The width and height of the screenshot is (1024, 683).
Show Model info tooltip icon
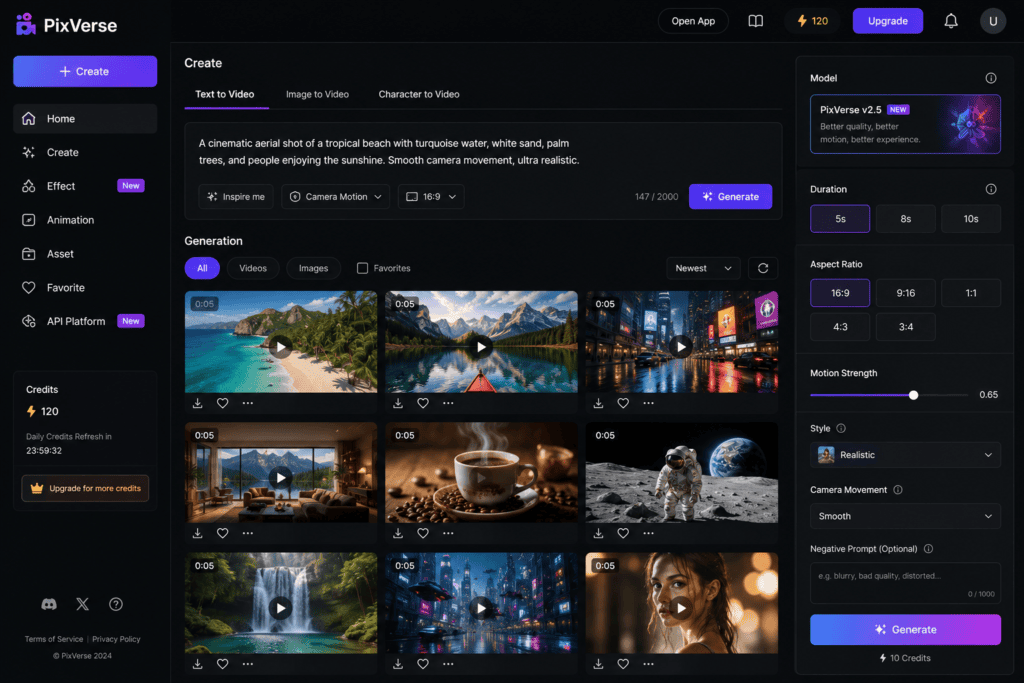pyautogui.click(x=991, y=78)
